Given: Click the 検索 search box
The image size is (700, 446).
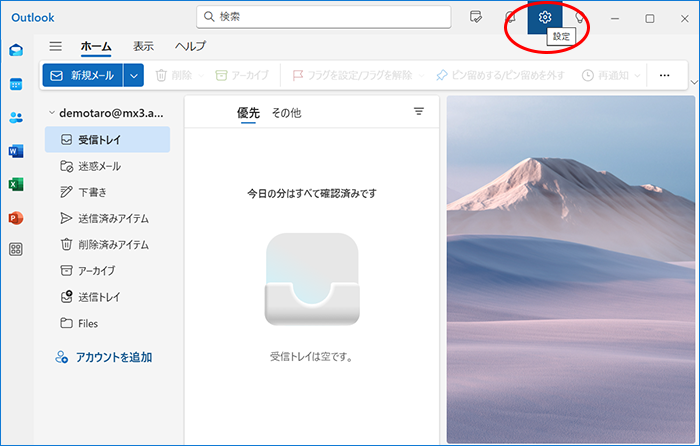Looking at the screenshot, I should point(324,17).
